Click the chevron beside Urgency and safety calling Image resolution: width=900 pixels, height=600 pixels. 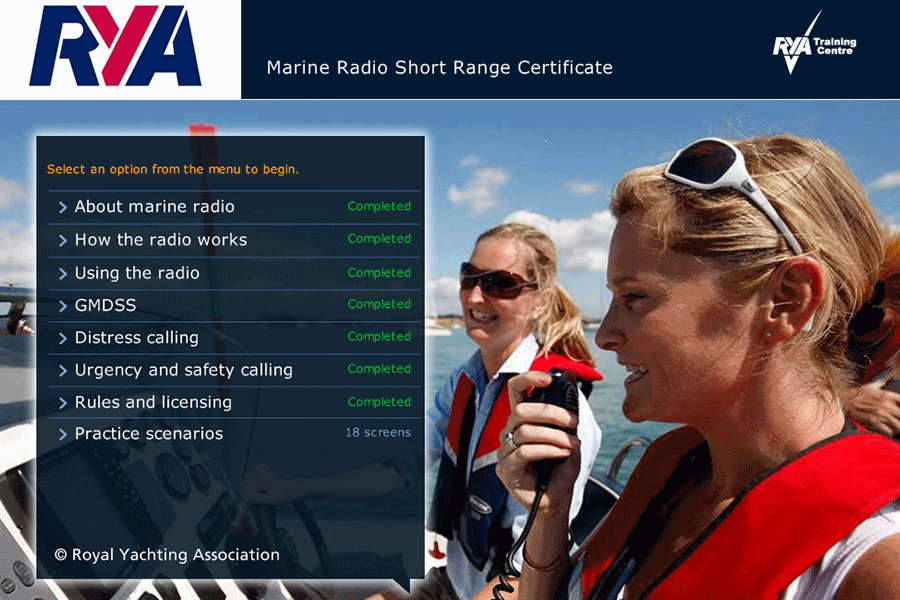[63, 371]
